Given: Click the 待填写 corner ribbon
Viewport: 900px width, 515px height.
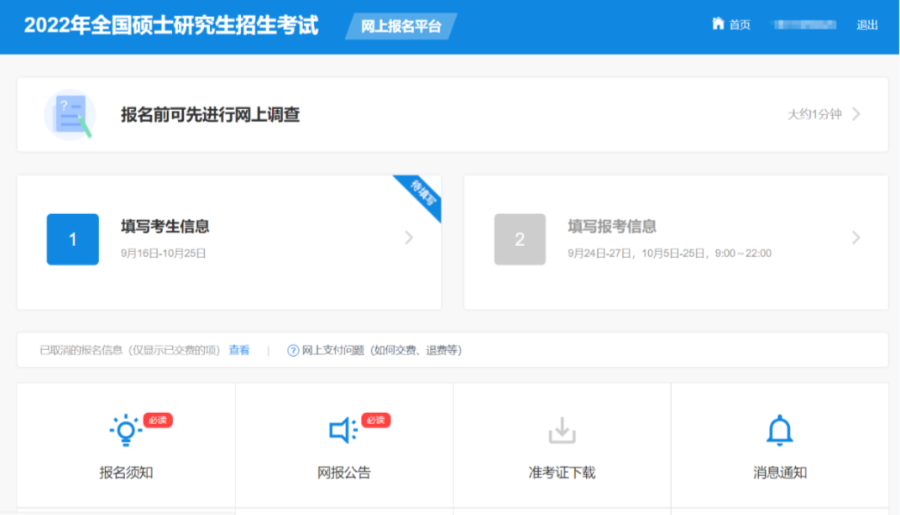Looking at the screenshot, I should [x=422, y=193].
